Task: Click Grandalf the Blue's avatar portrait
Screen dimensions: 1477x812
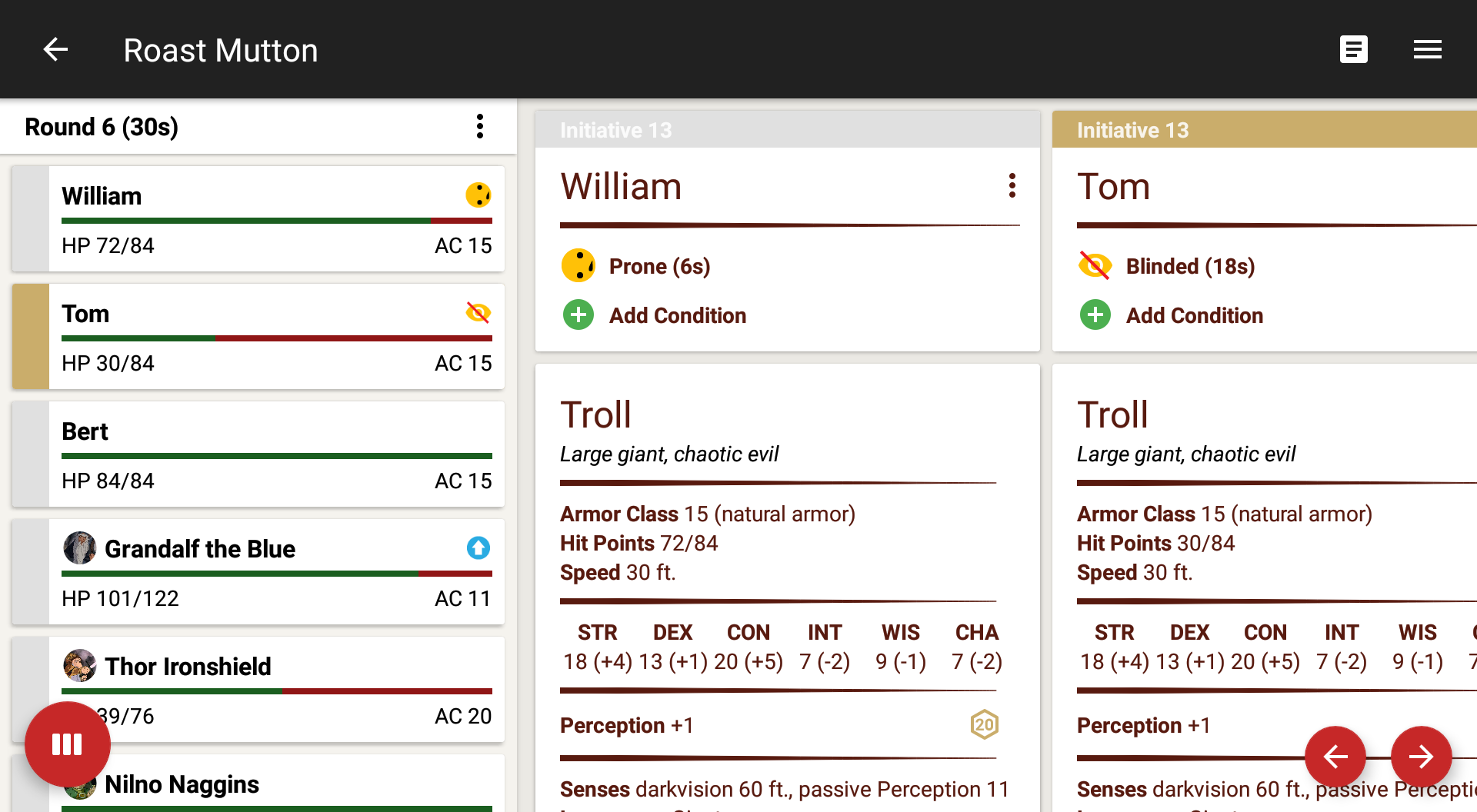Action: (79, 547)
